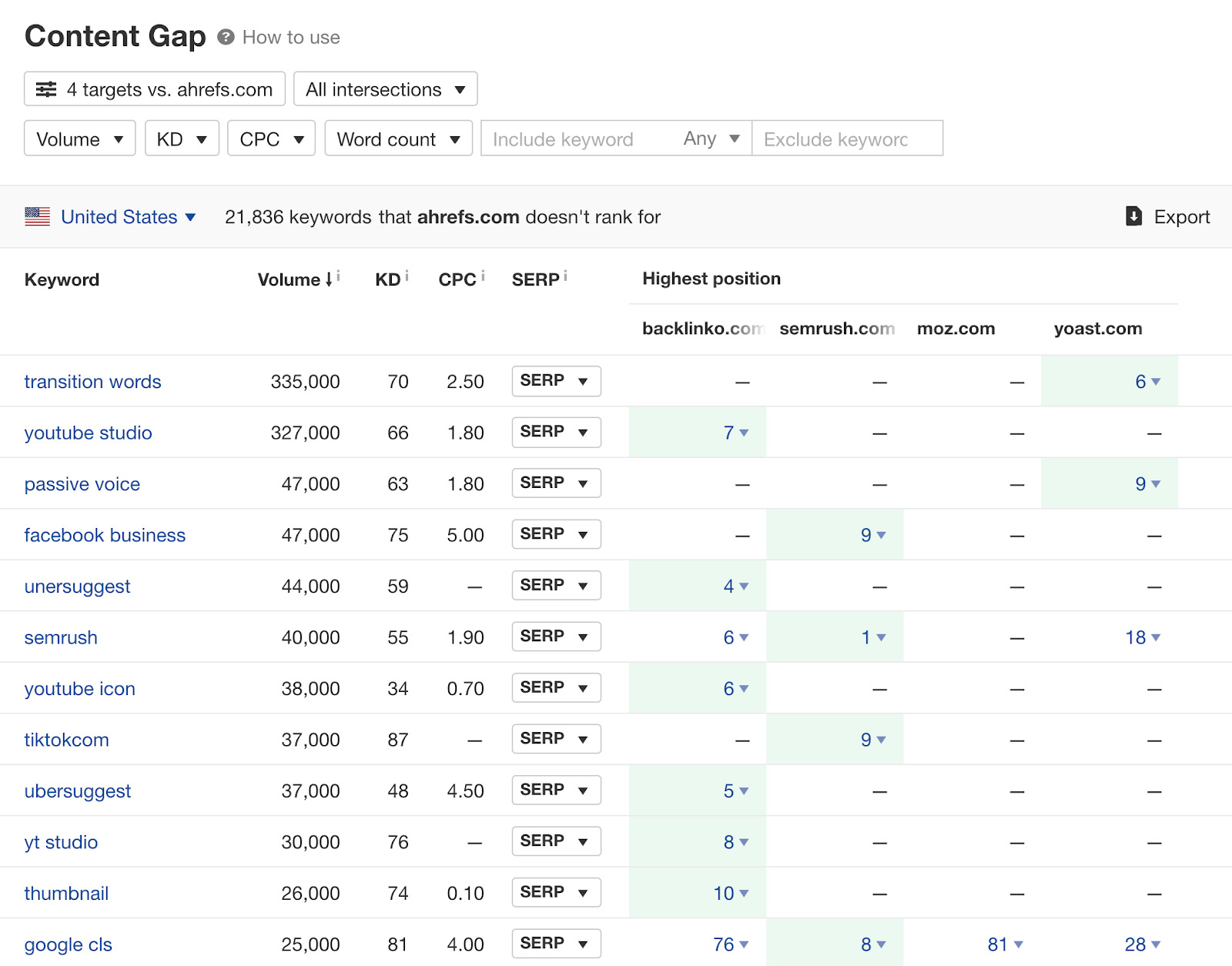This screenshot has height=966, width=1232.
Task: Open the Any keyword match dropdown
Action: [x=711, y=139]
